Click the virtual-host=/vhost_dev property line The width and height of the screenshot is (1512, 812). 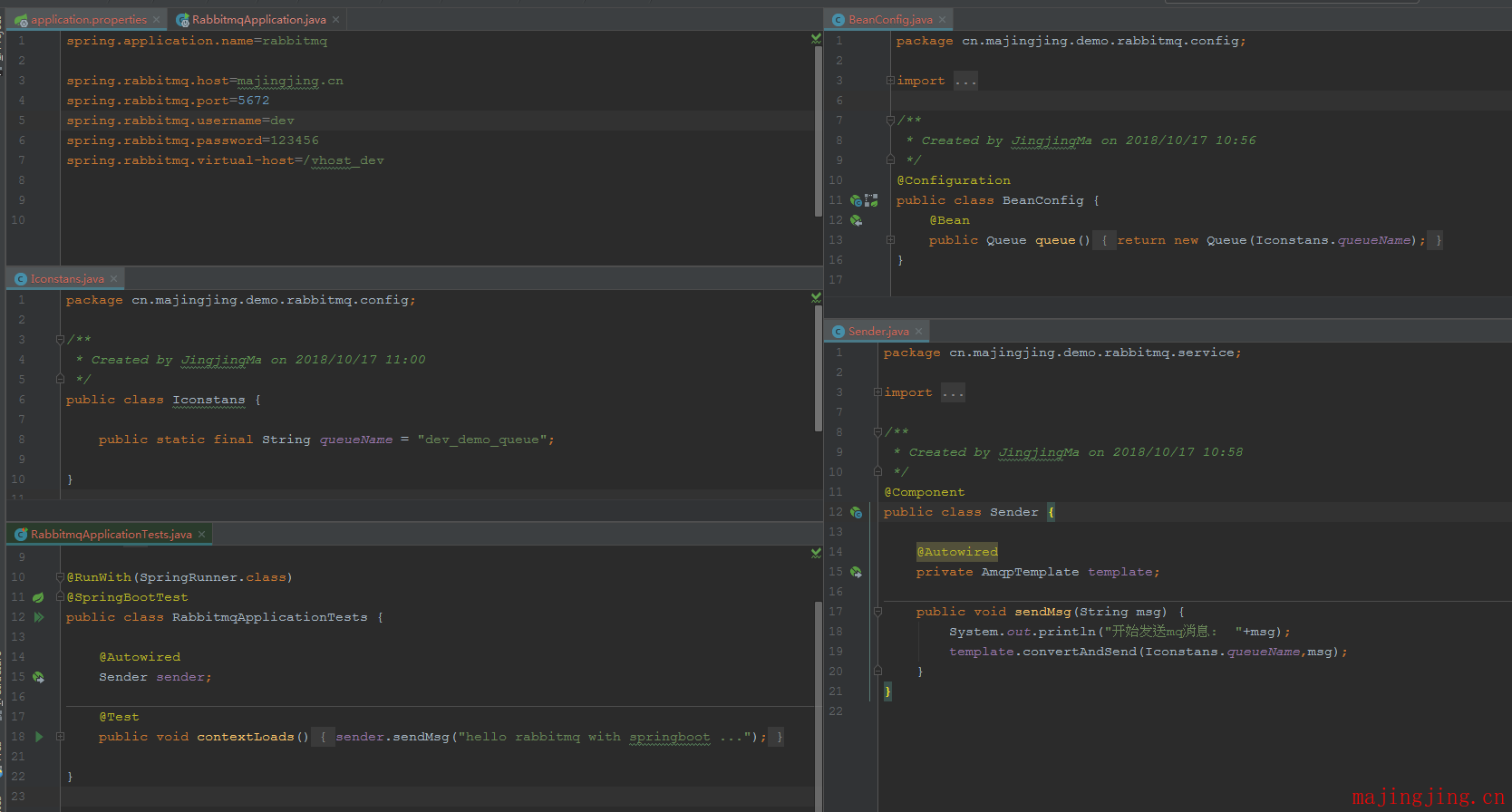click(225, 160)
